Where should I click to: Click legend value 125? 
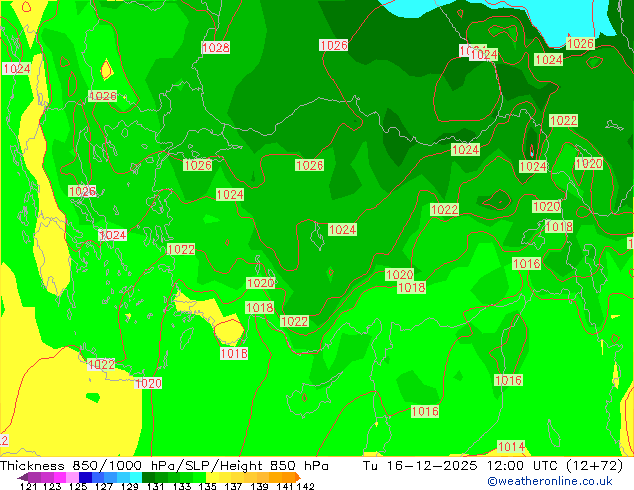coord(78,486)
